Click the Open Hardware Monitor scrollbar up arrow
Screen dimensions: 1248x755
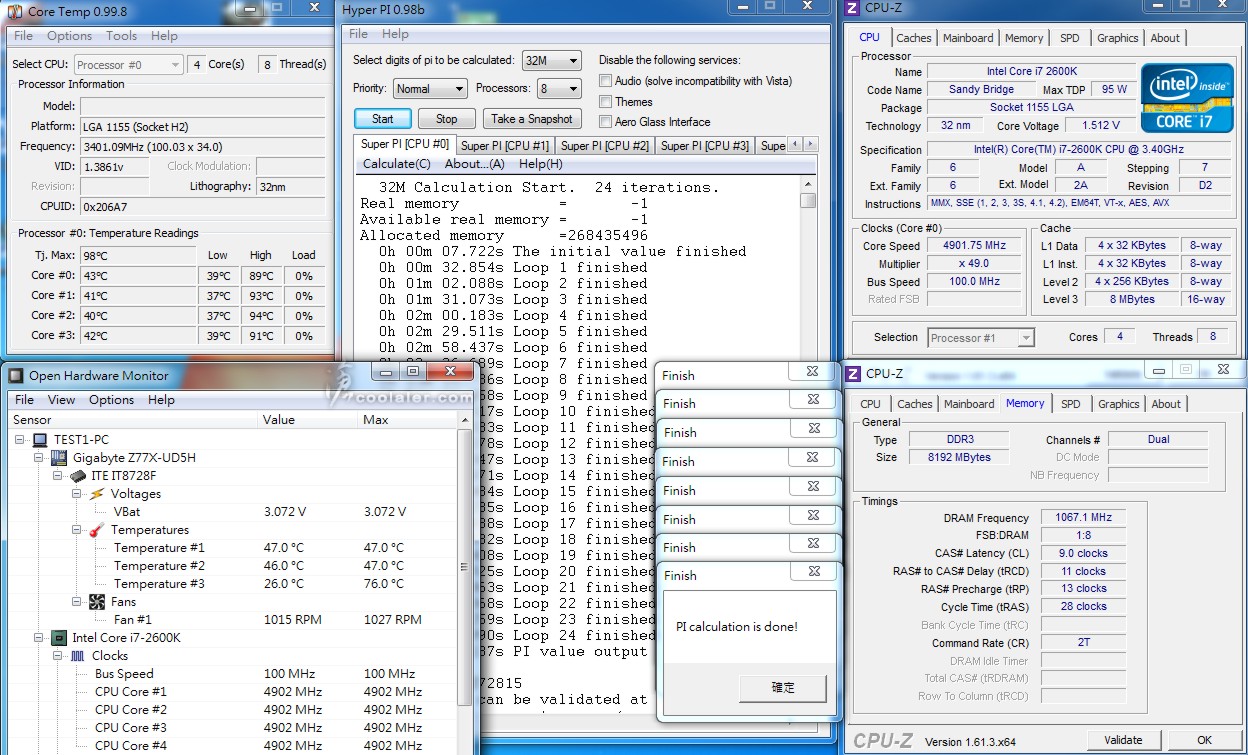tap(465, 420)
